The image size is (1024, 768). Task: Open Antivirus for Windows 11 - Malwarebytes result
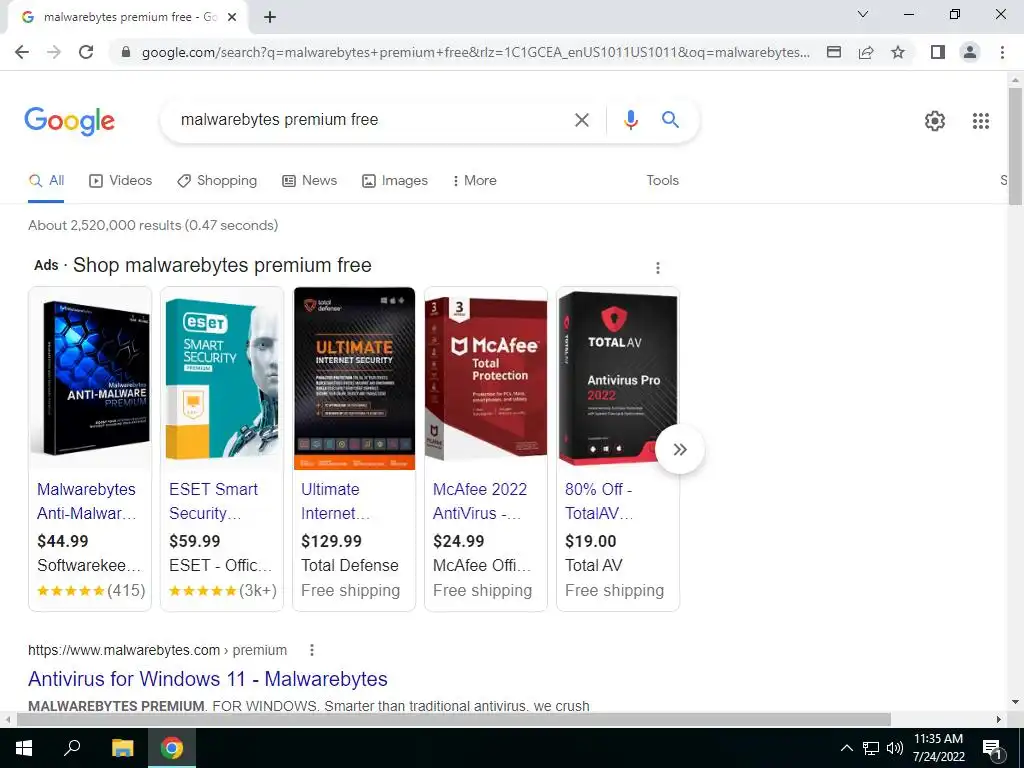(208, 679)
